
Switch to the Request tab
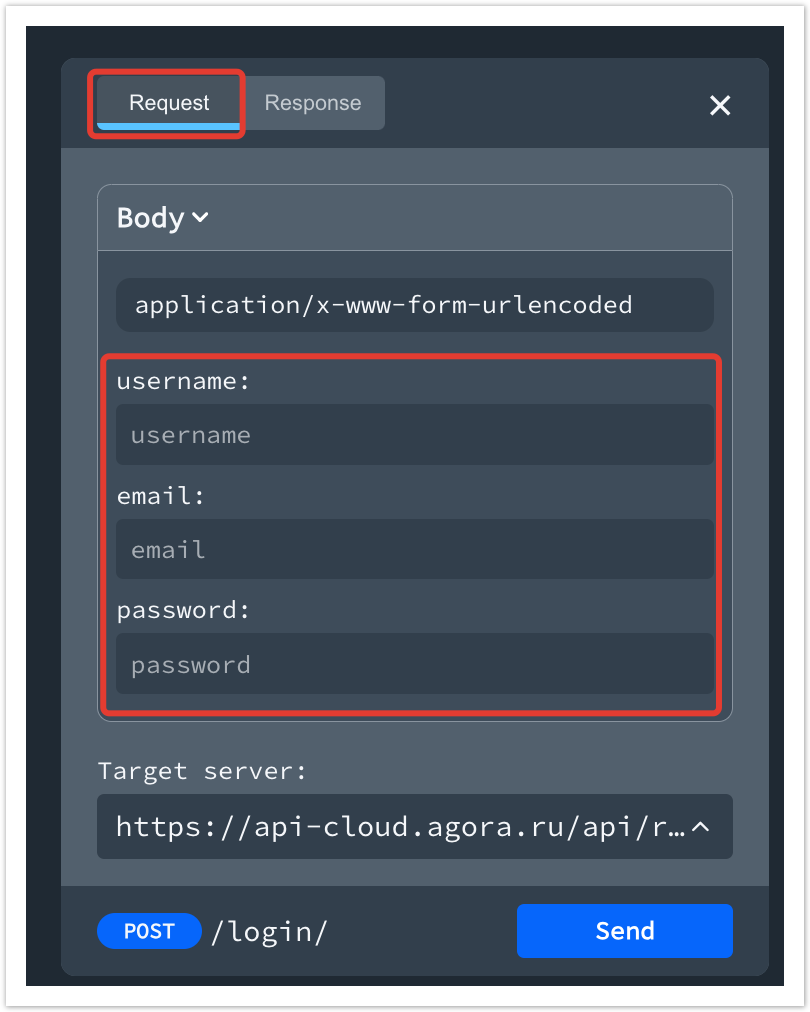click(169, 103)
